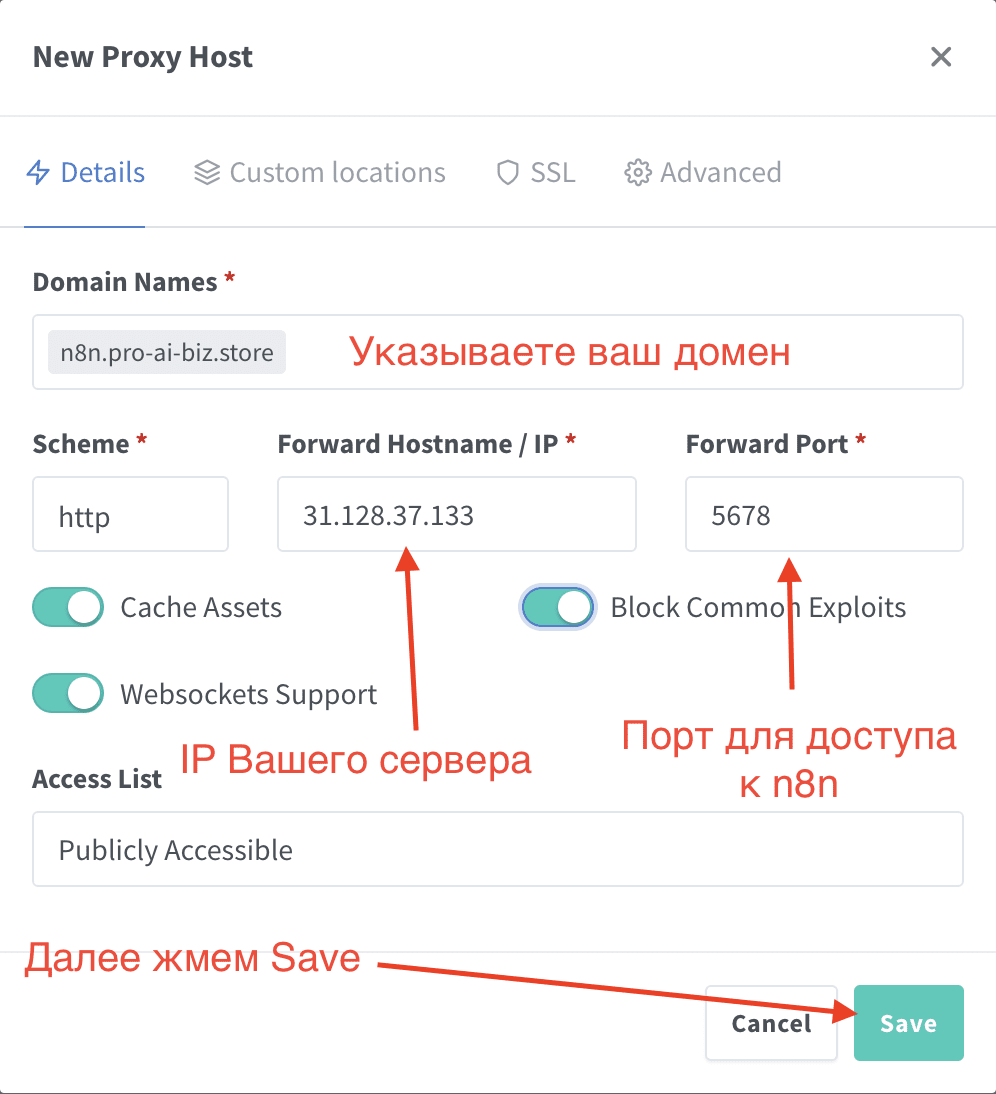Screen dimensions: 996x1094
Task: Close the New Proxy Host dialog with the X
Action: click(x=941, y=57)
